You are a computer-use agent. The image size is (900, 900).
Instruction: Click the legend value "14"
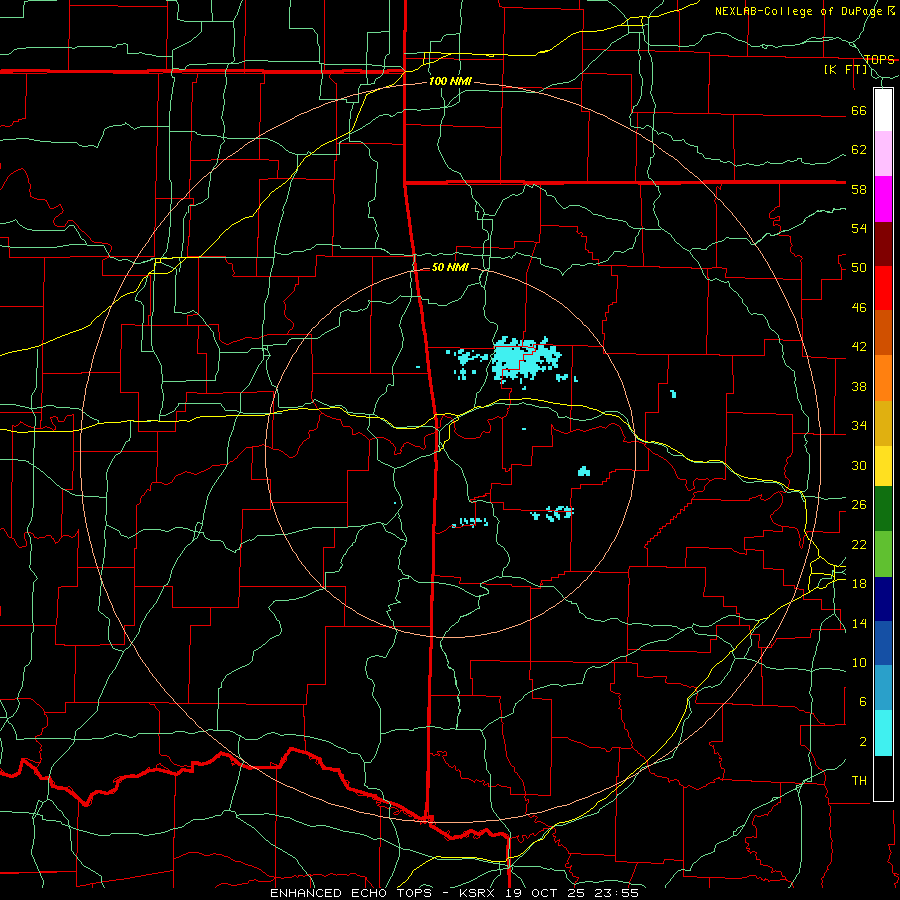tap(859, 623)
